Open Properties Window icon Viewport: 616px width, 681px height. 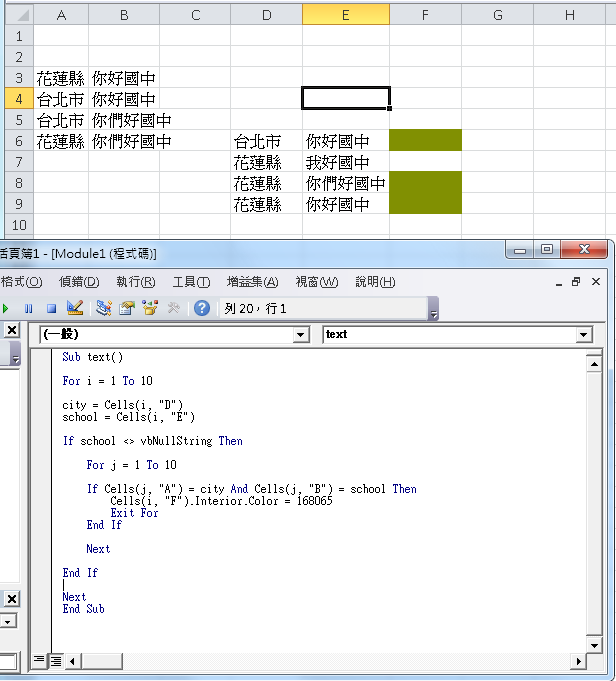(127, 308)
